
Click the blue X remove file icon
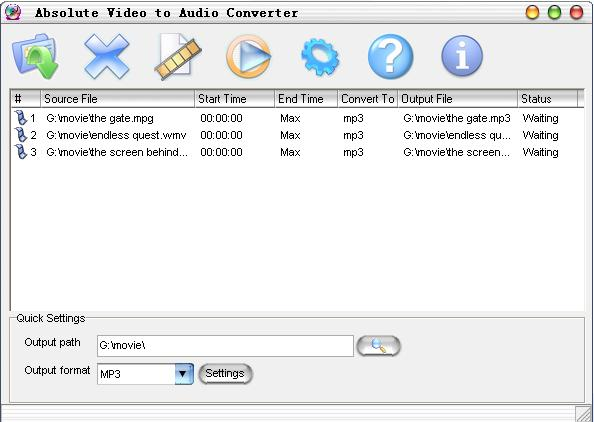coord(106,56)
